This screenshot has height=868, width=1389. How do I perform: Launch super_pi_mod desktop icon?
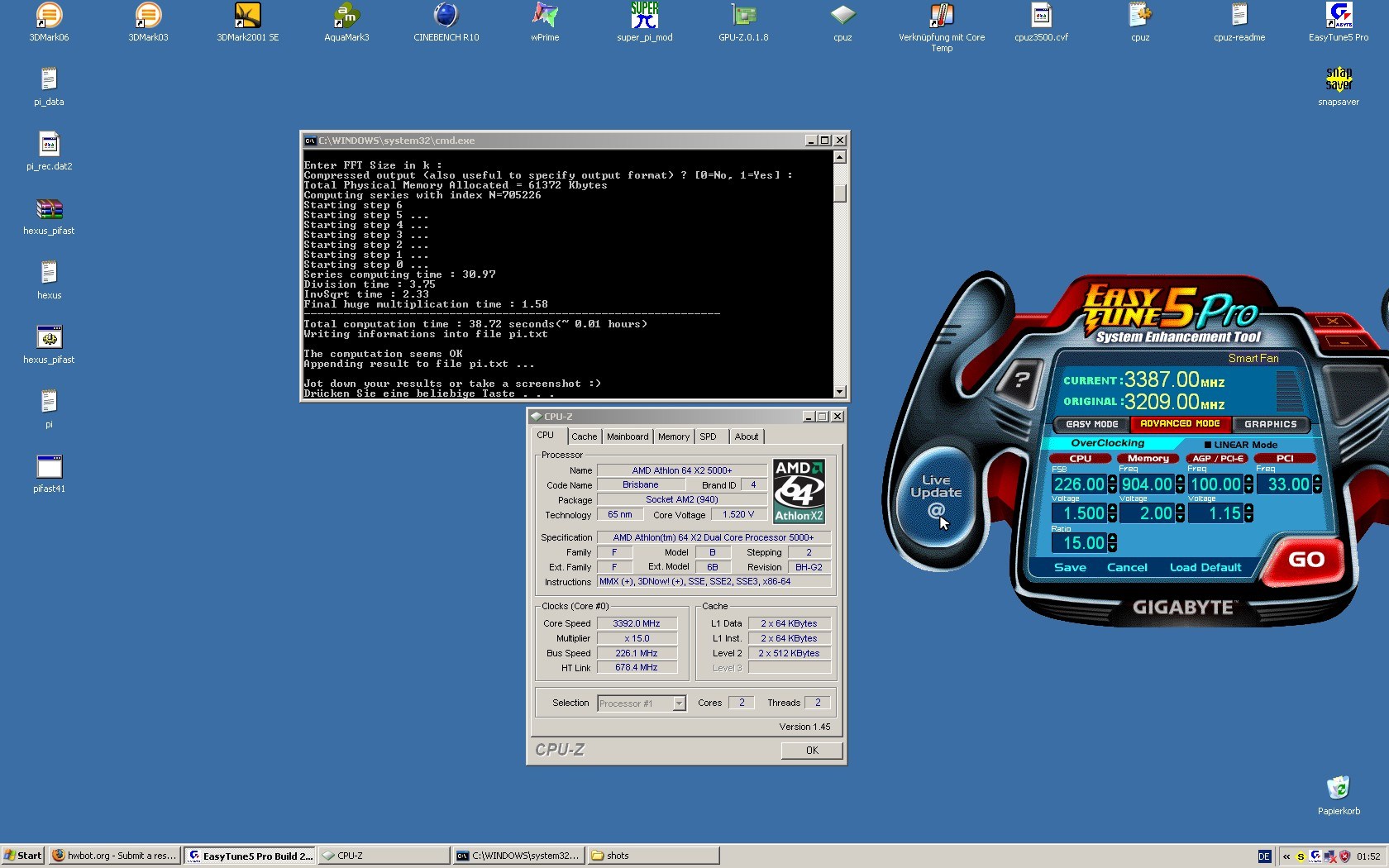click(x=644, y=22)
